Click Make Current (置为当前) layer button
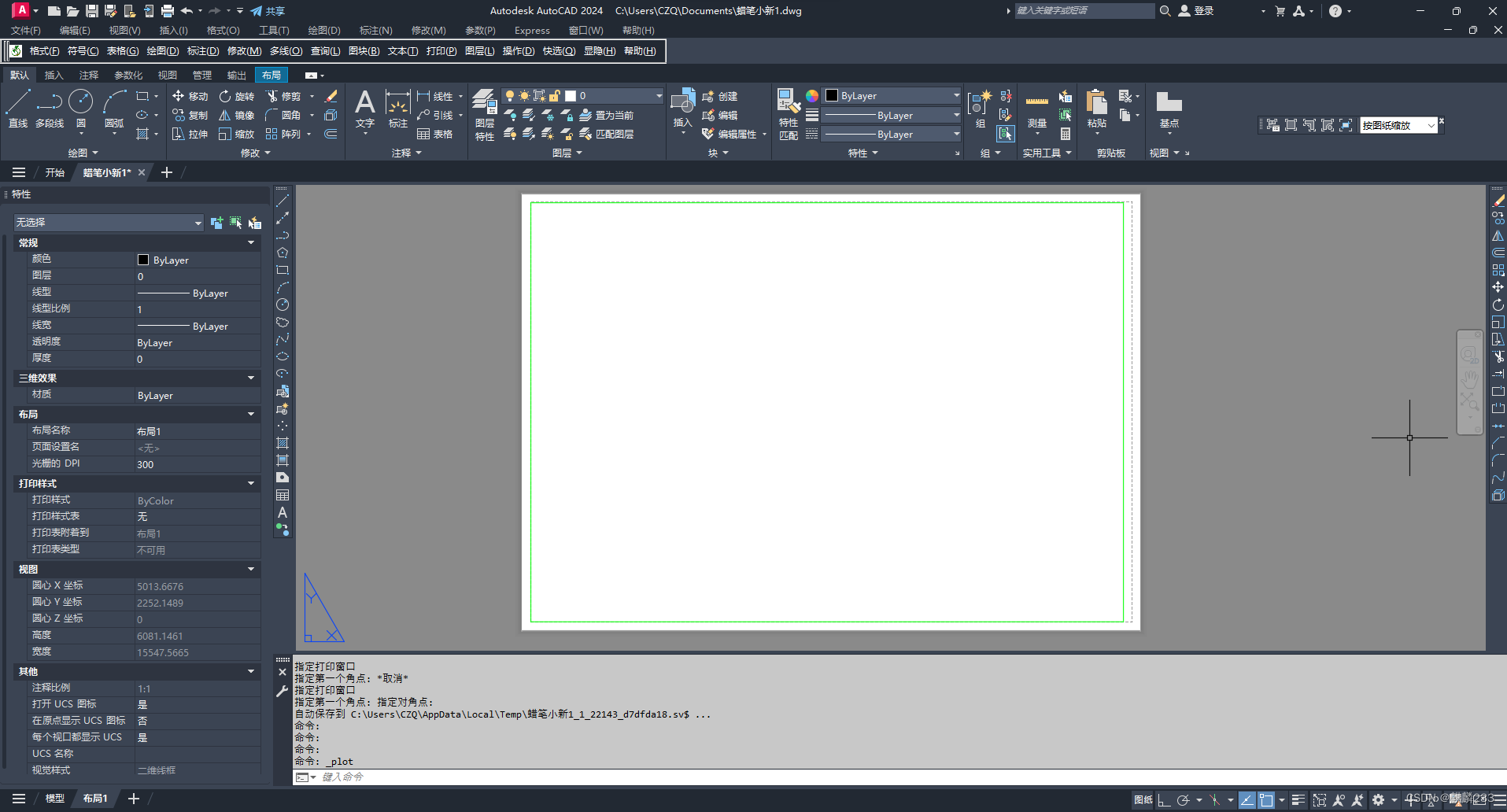Viewport: 1507px width, 812px height. pos(607,115)
